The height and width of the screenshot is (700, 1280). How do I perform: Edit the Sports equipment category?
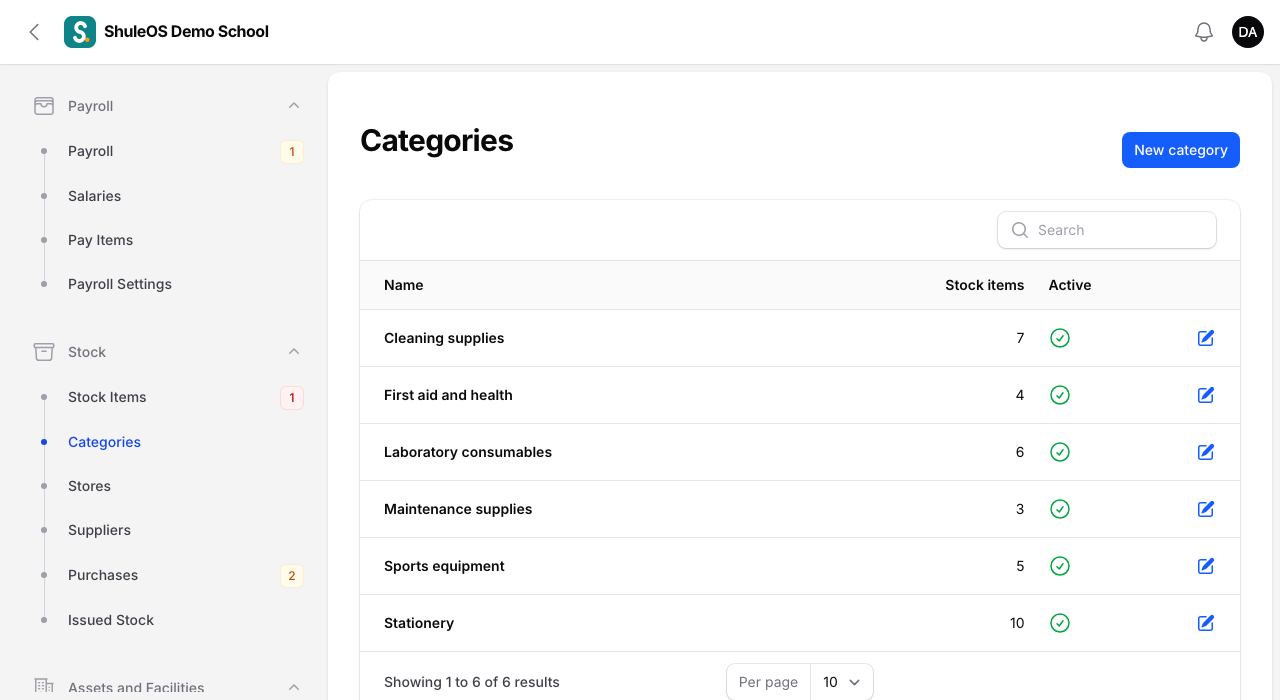(1206, 566)
